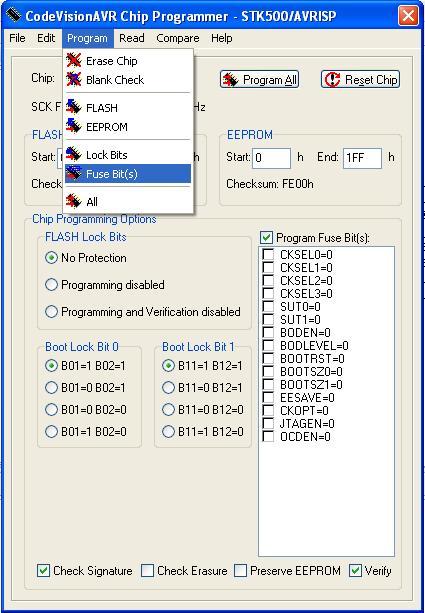425x613 pixels.
Task: Select B11=0 B12=1 radio button
Action: point(168,387)
